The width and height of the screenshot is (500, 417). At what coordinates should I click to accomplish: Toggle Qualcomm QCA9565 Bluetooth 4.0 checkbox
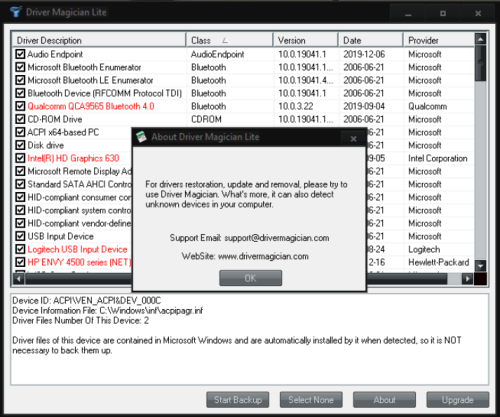click(20, 106)
